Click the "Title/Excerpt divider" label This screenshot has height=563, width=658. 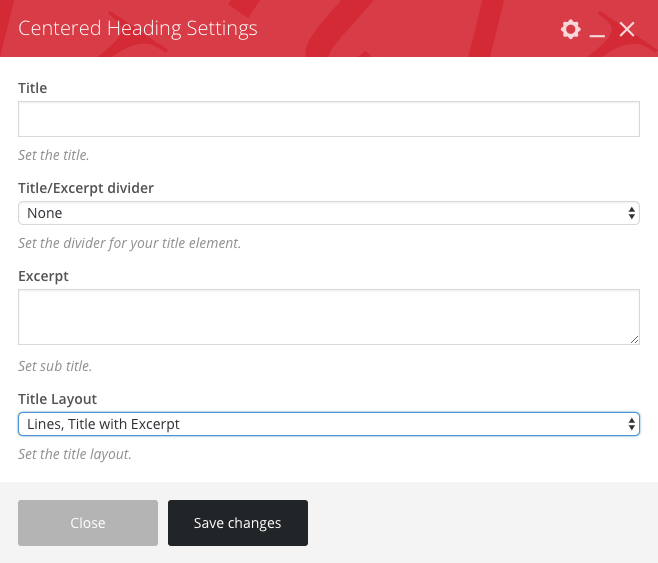pyautogui.click(x=86, y=187)
